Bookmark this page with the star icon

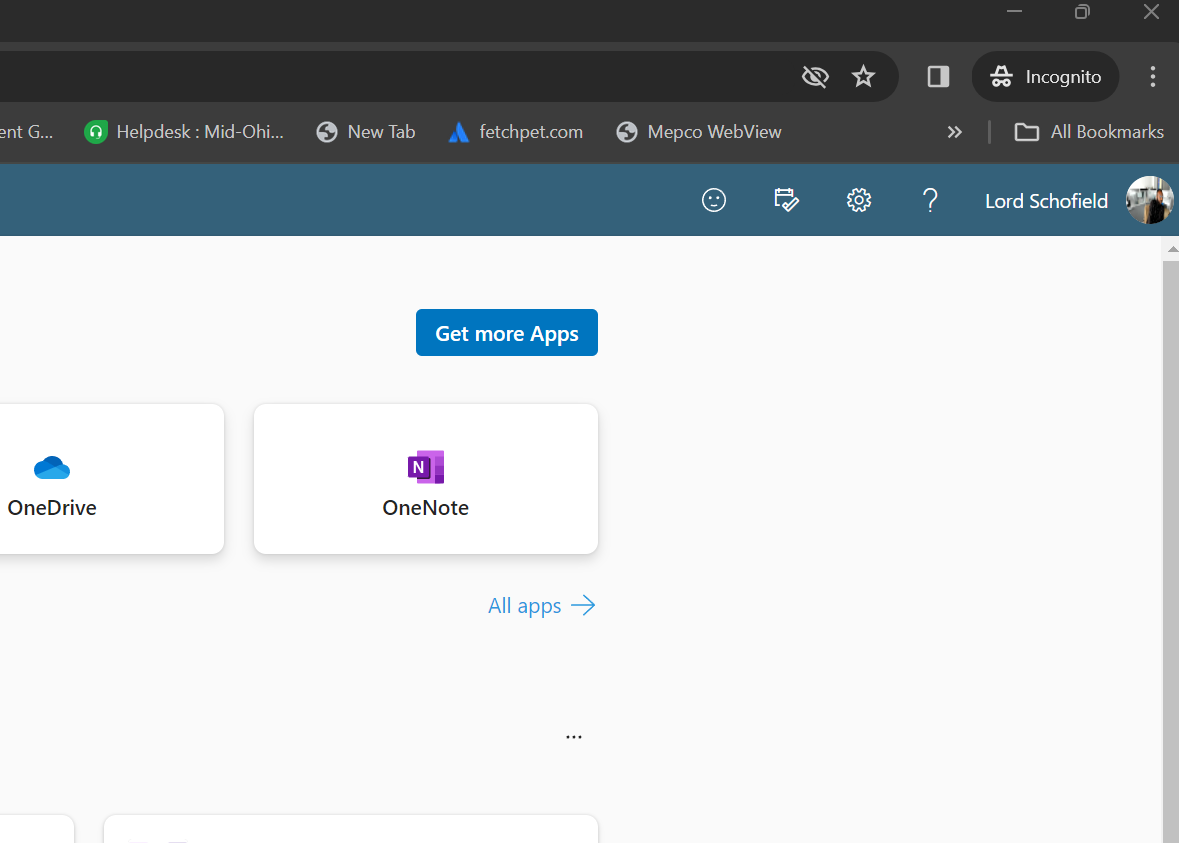point(863,77)
